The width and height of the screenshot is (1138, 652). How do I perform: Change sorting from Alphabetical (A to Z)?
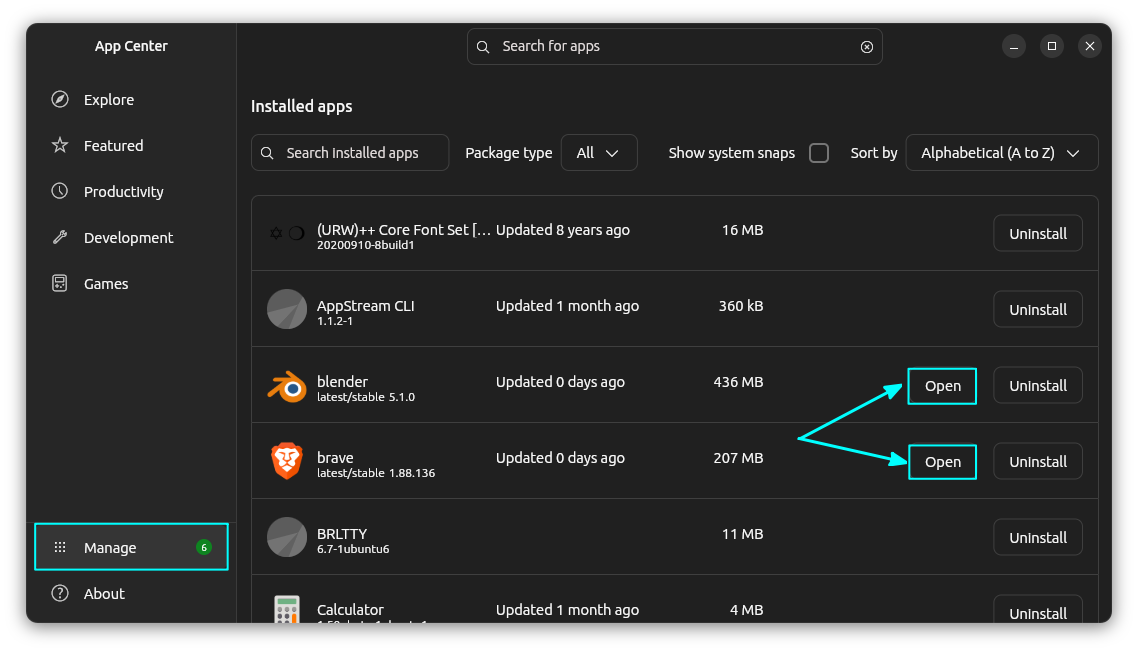pos(1002,152)
